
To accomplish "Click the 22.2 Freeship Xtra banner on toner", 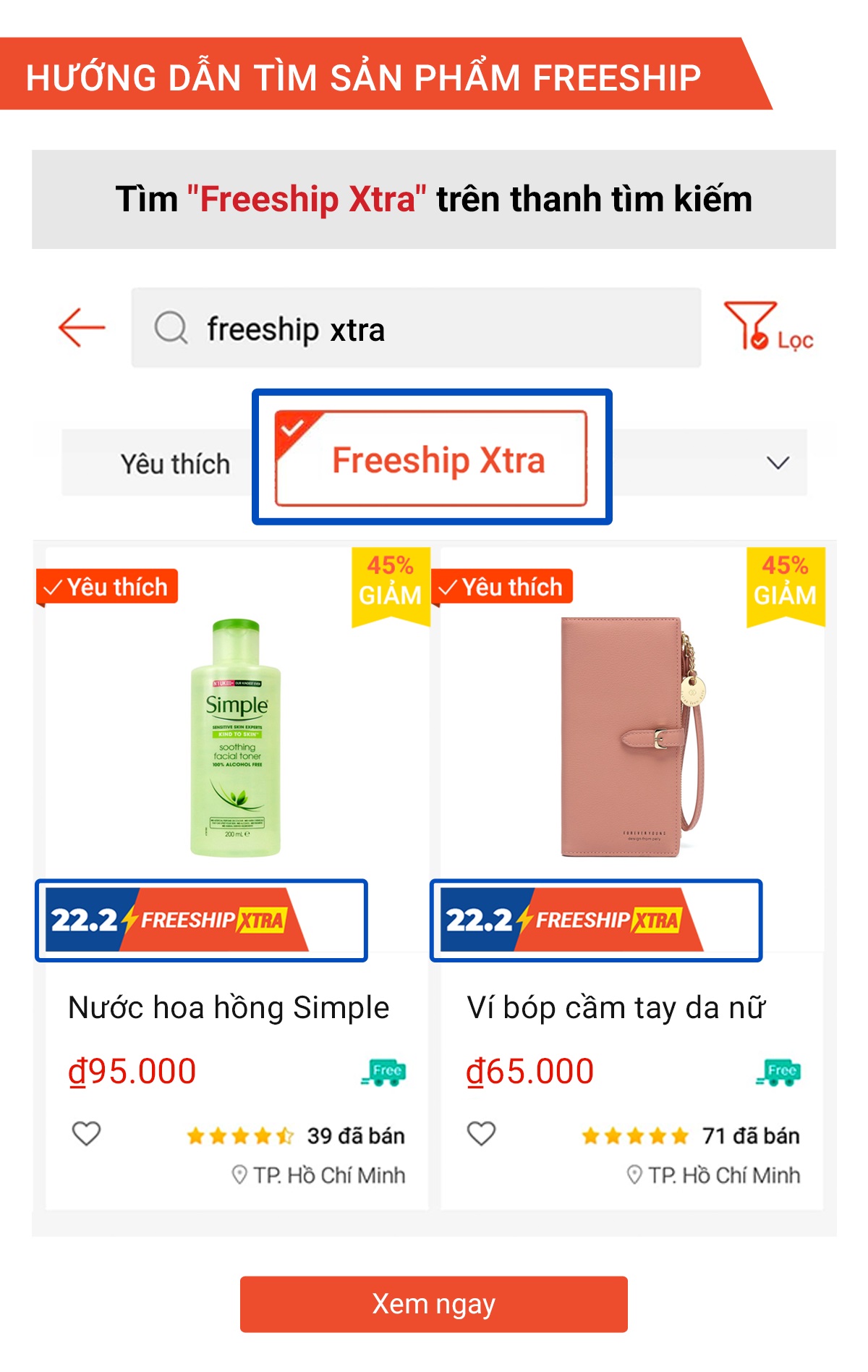I will click(x=177, y=920).
